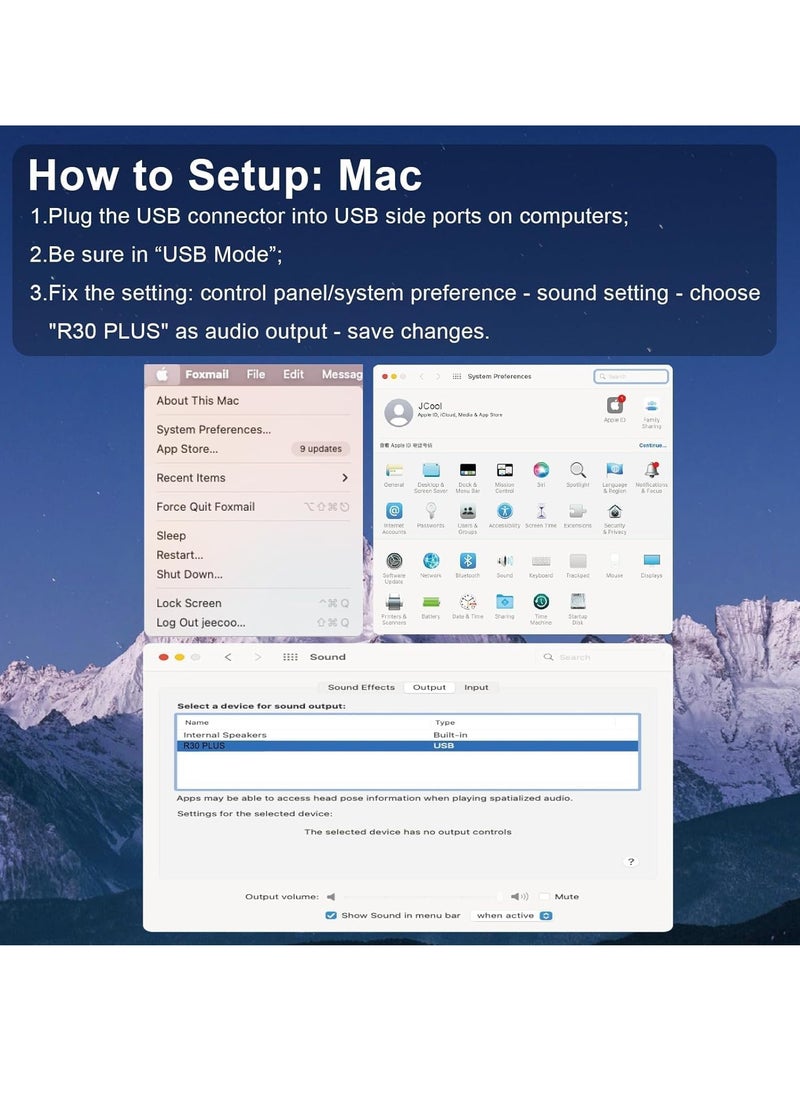Switch to Input tab
Image resolution: width=800 pixels, height=1096 pixels.
coord(477,688)
